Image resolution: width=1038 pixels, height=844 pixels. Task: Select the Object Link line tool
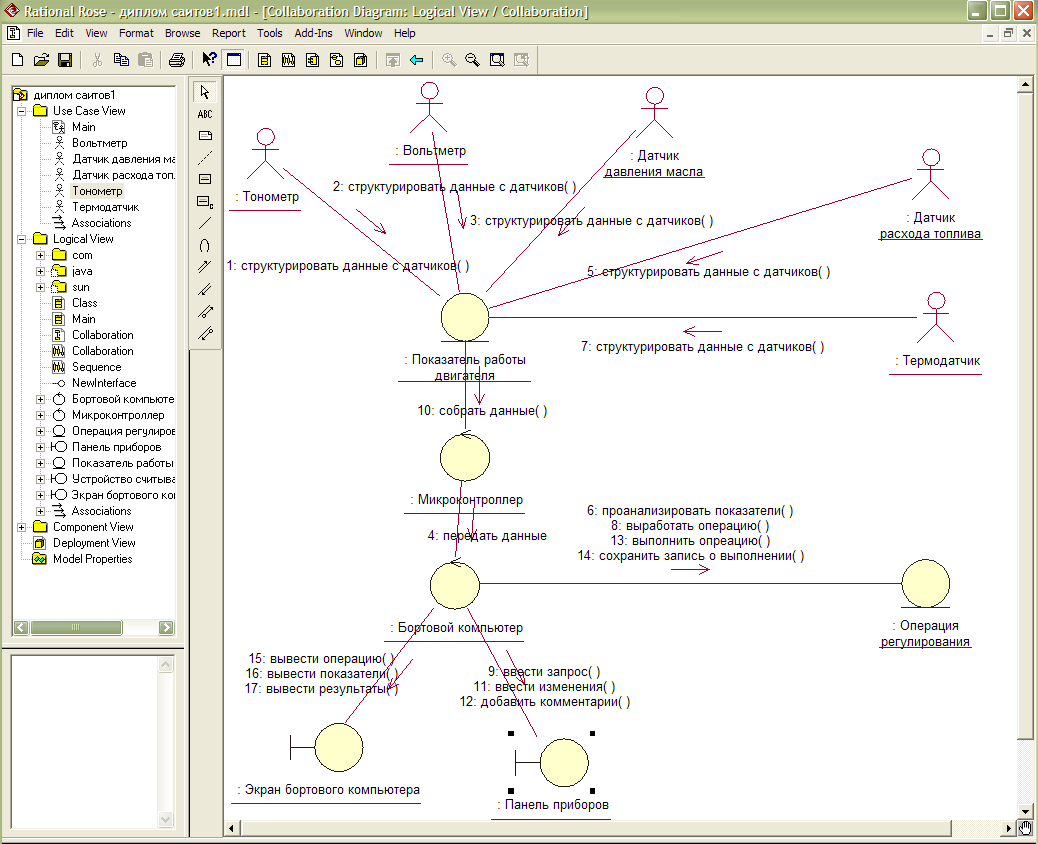(x=205, y=223)
